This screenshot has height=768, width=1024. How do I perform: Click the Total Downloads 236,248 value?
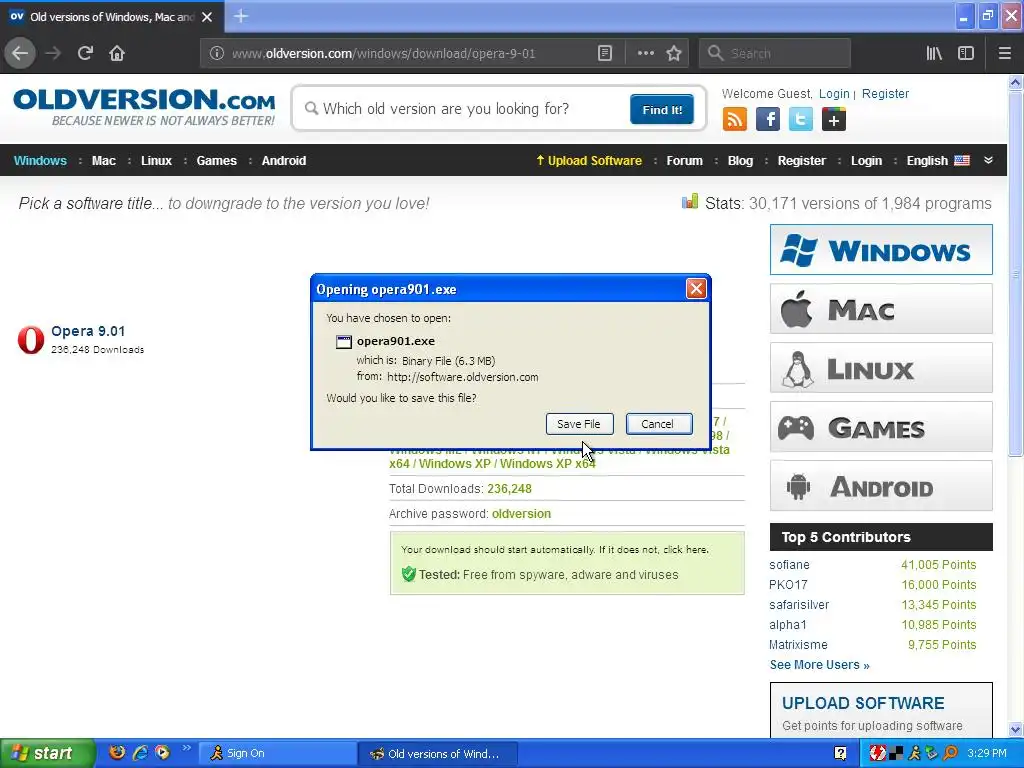(x=509, y=488)
